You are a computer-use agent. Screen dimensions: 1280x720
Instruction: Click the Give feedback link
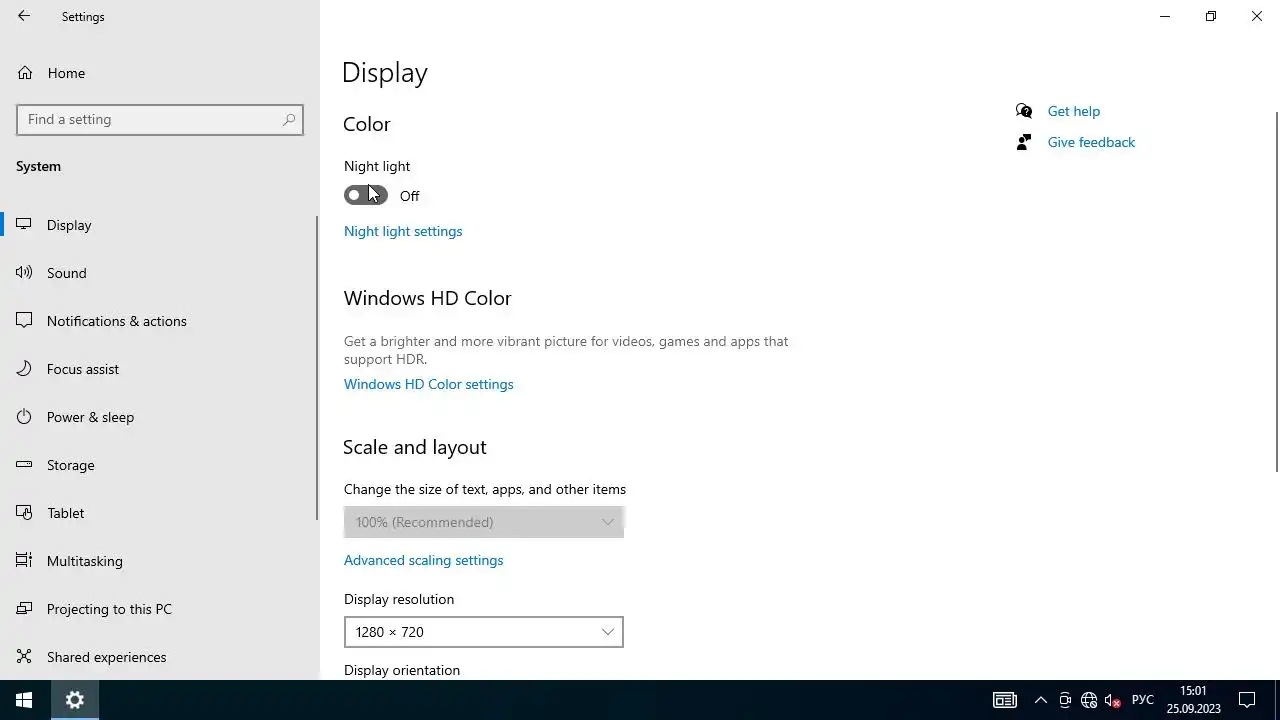[x=1091, y=142]
